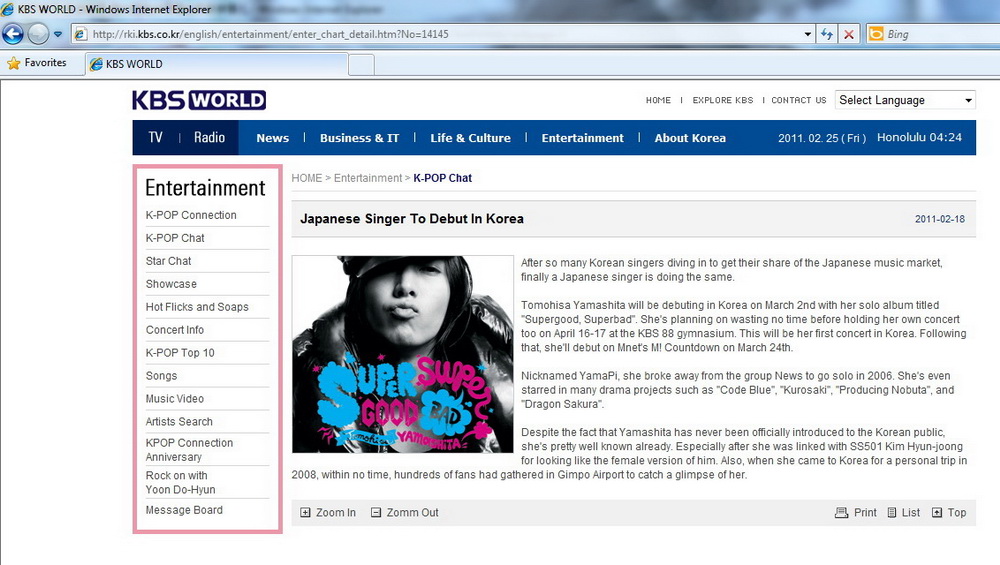Open Concert Info sidebar link
Screen dimensions: 1000x565
pyautogui.click(x=175, y=330)
